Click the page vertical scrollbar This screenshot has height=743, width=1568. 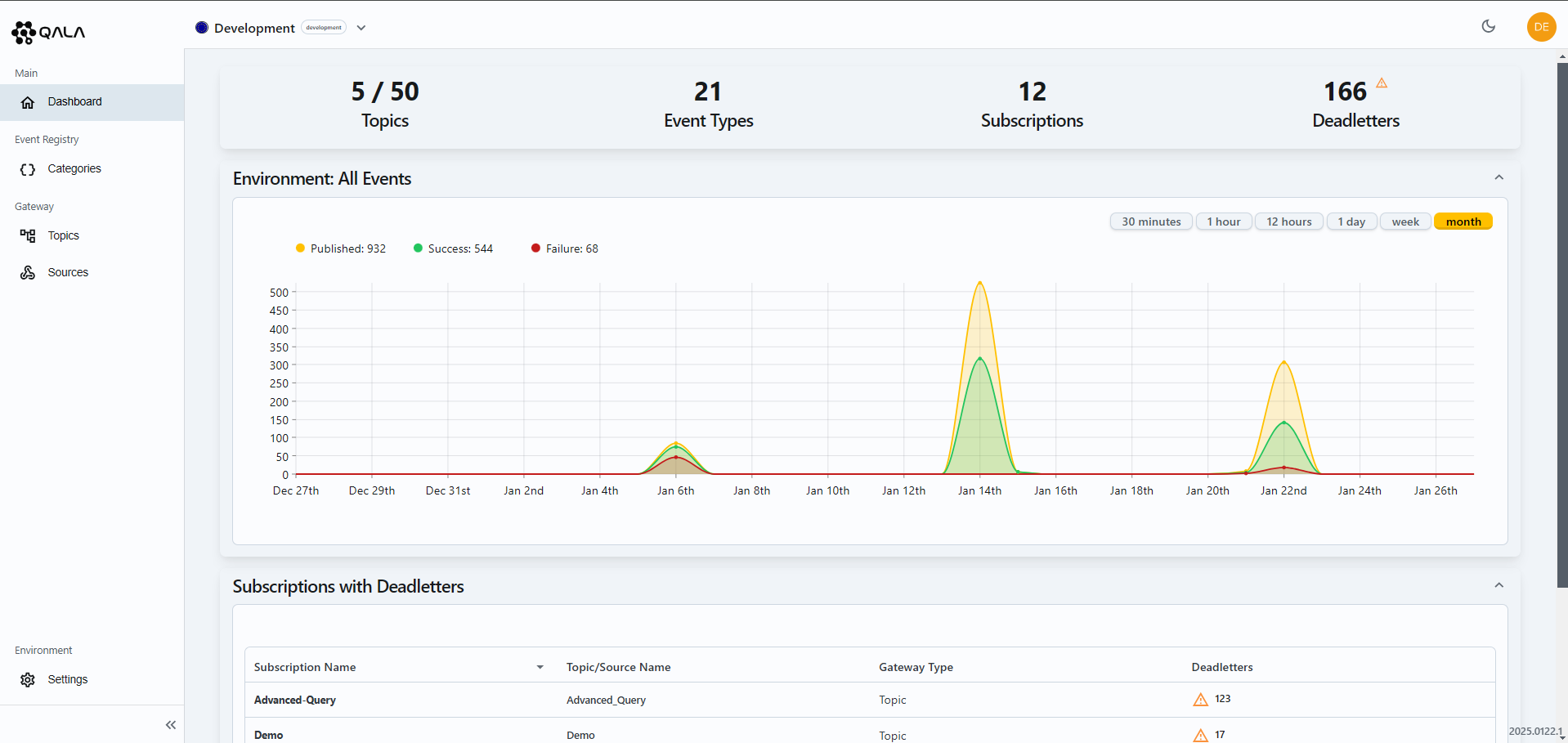[x=1562, y=325]
